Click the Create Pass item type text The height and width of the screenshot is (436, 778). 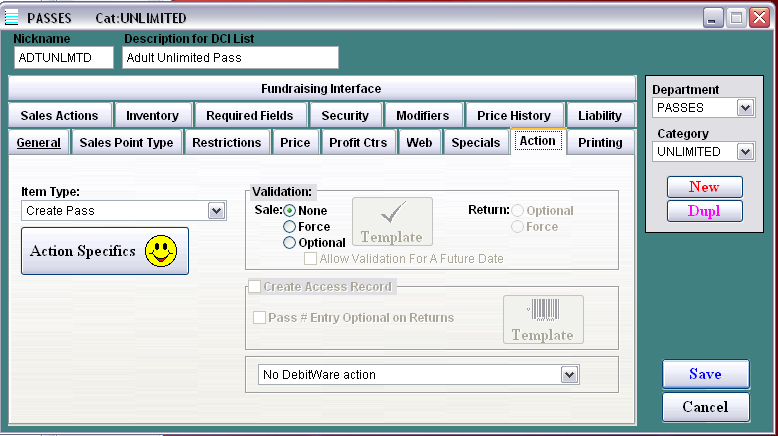tap(61, 211)
